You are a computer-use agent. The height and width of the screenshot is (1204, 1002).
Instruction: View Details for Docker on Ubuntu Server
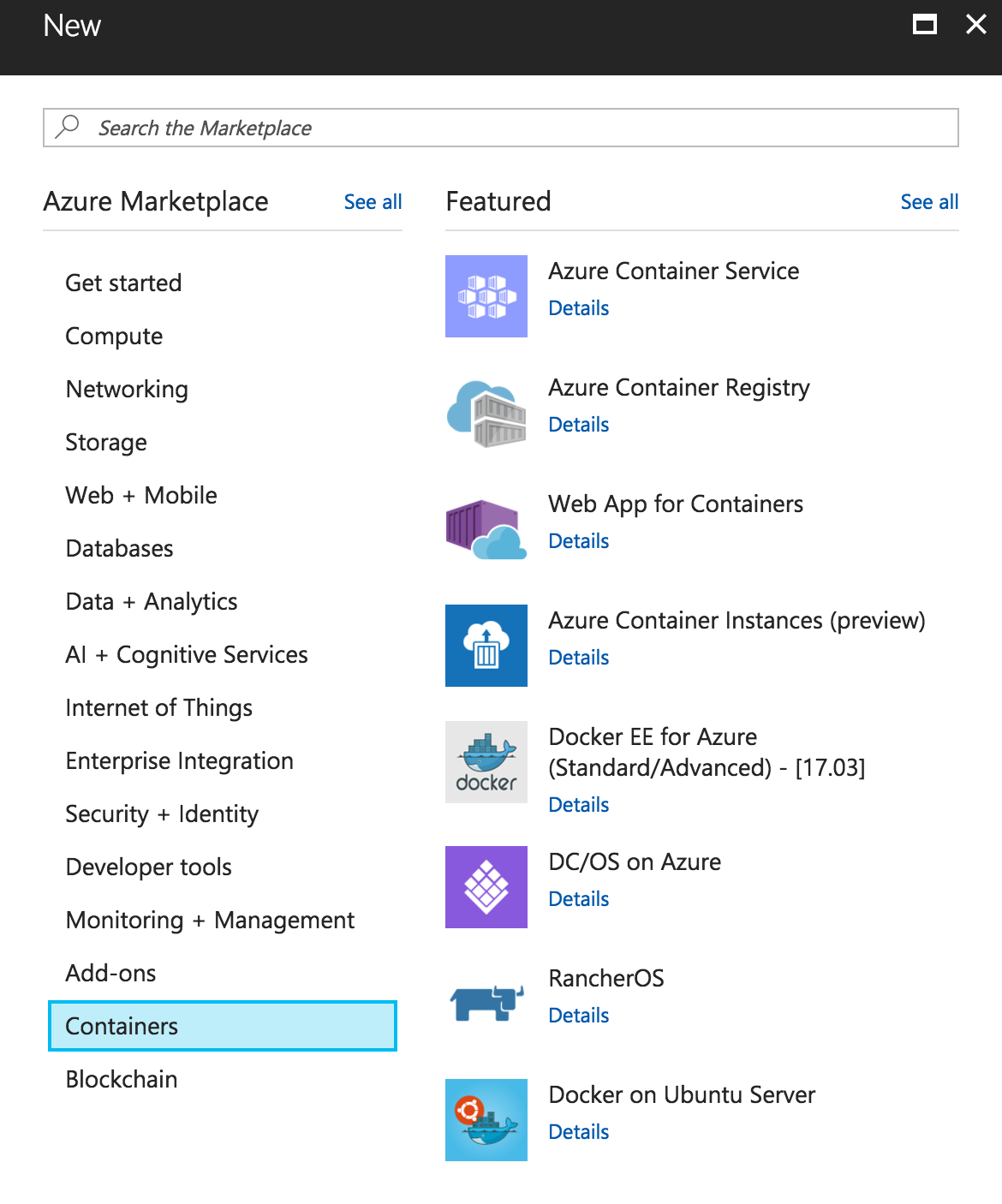click(579, 1132)
